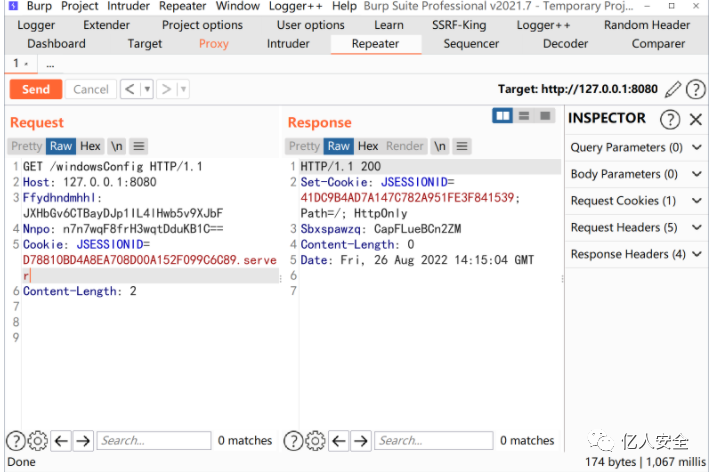Focus the response search field

click(433, 440)
